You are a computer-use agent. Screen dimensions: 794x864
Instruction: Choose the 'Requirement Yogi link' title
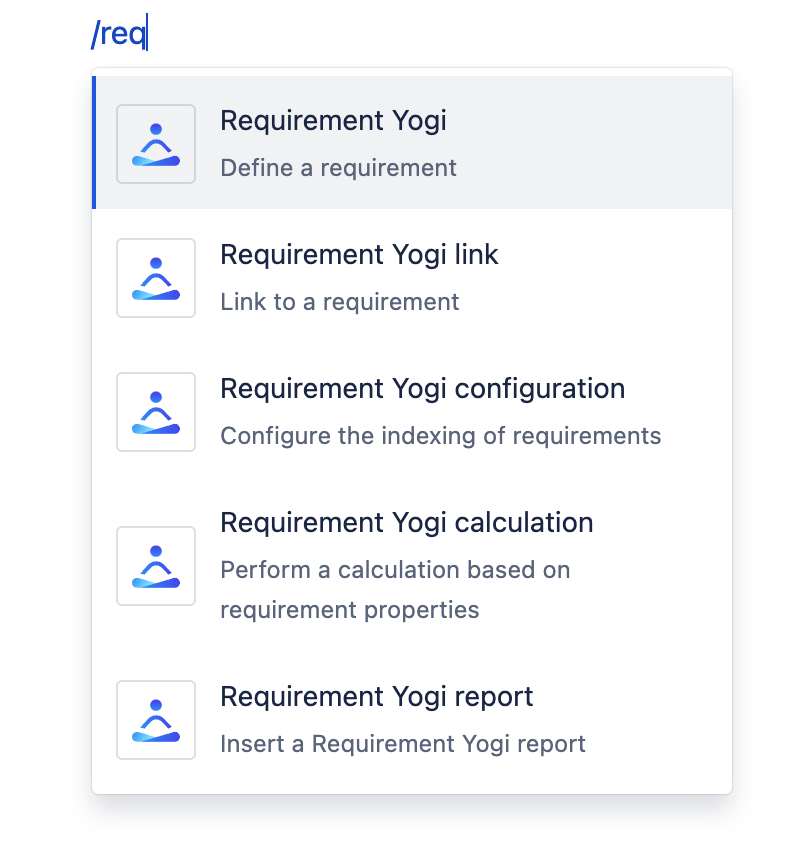tap(359, 255)
